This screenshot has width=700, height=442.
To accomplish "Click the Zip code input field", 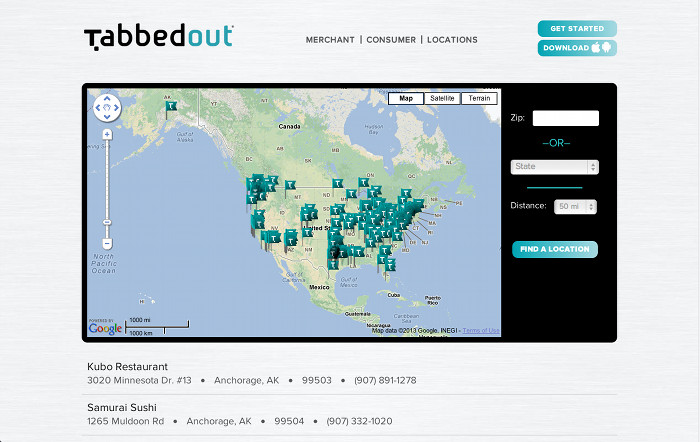I will click(x=565, y=118).
